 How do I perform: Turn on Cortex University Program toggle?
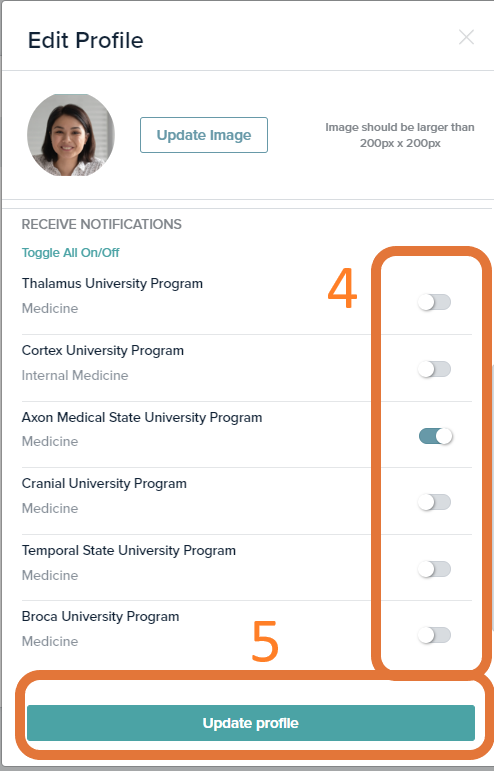(434, 369)
